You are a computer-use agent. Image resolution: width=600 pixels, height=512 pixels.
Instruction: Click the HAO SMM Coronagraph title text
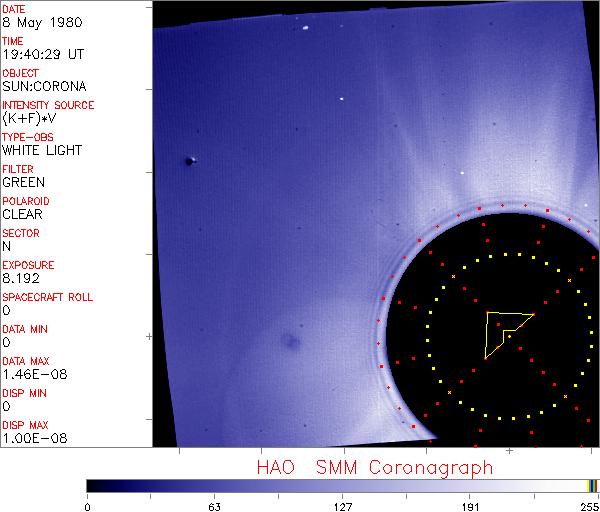(x=374, y=467)
